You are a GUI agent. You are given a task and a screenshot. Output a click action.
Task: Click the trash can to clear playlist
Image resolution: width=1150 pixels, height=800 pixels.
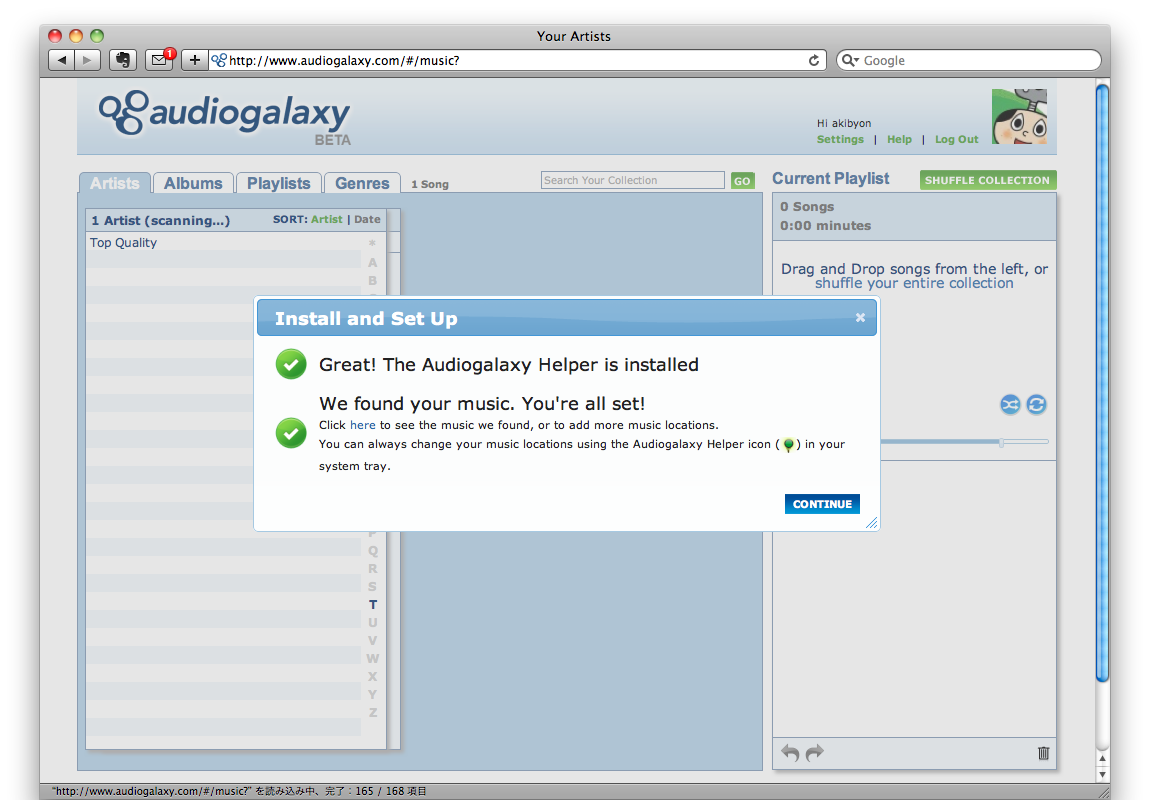[x=1043, y=753]
